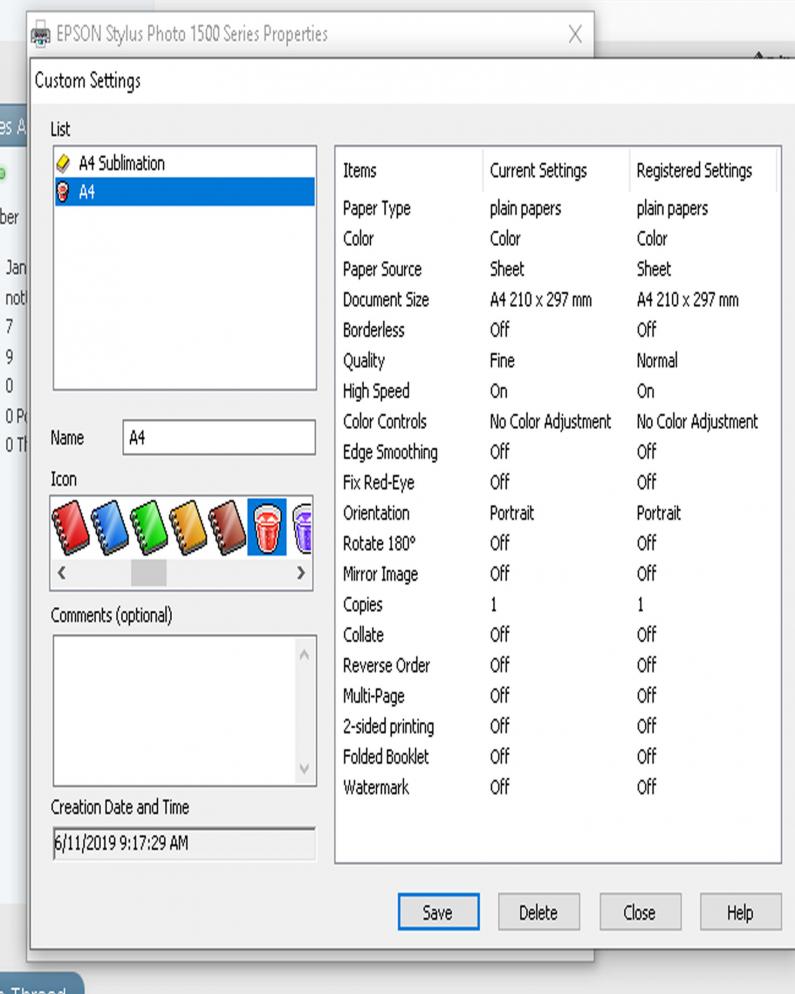Save the custom setting
The width and height of the screenshot is (795, 994).
[x=438, y=912]
